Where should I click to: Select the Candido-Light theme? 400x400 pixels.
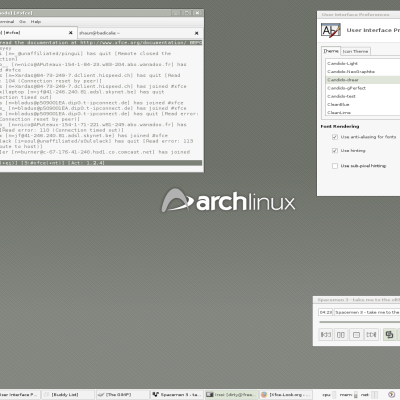pos(363,63)
